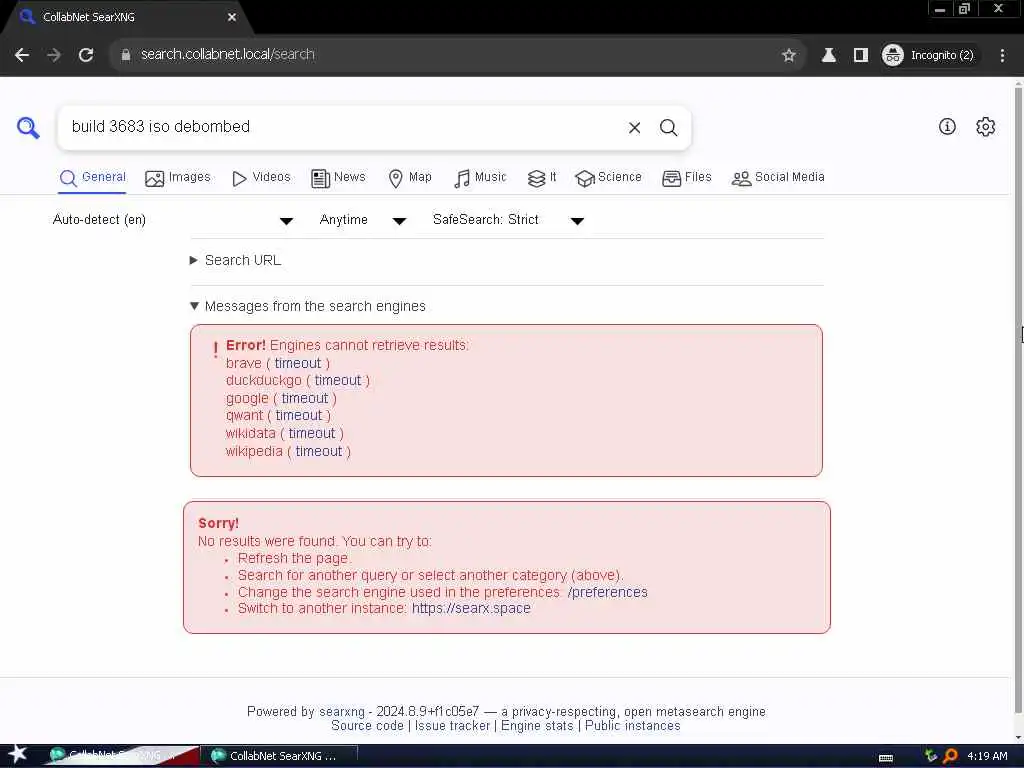Screen dimensions: 1024x768
Task: Bookmark this page with star icon
Action: pyautogui.click(x=789, y=55)
